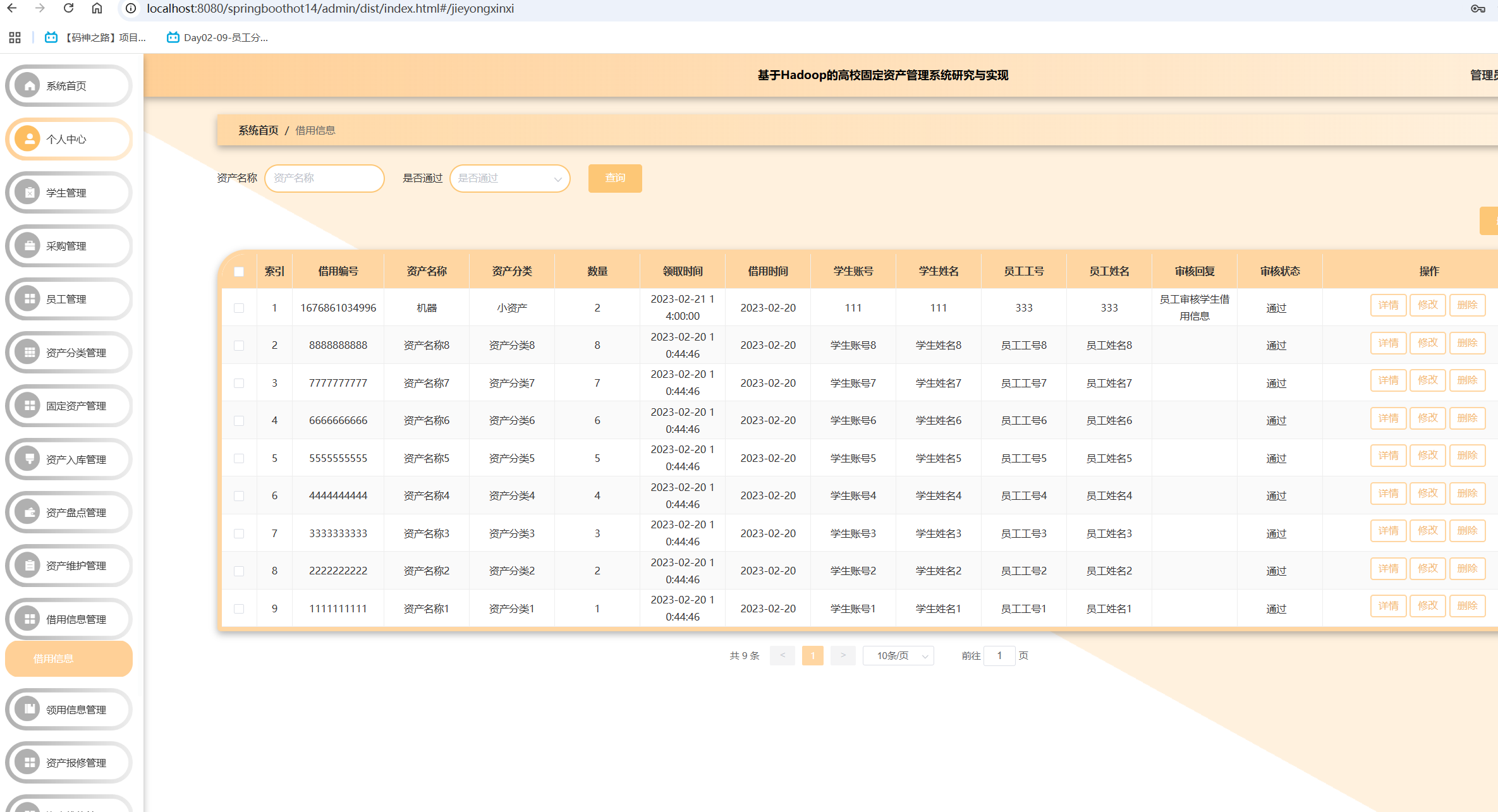Click the browser address bar URL
Viewport: 1498px width, 812px height.
(330, 8)
